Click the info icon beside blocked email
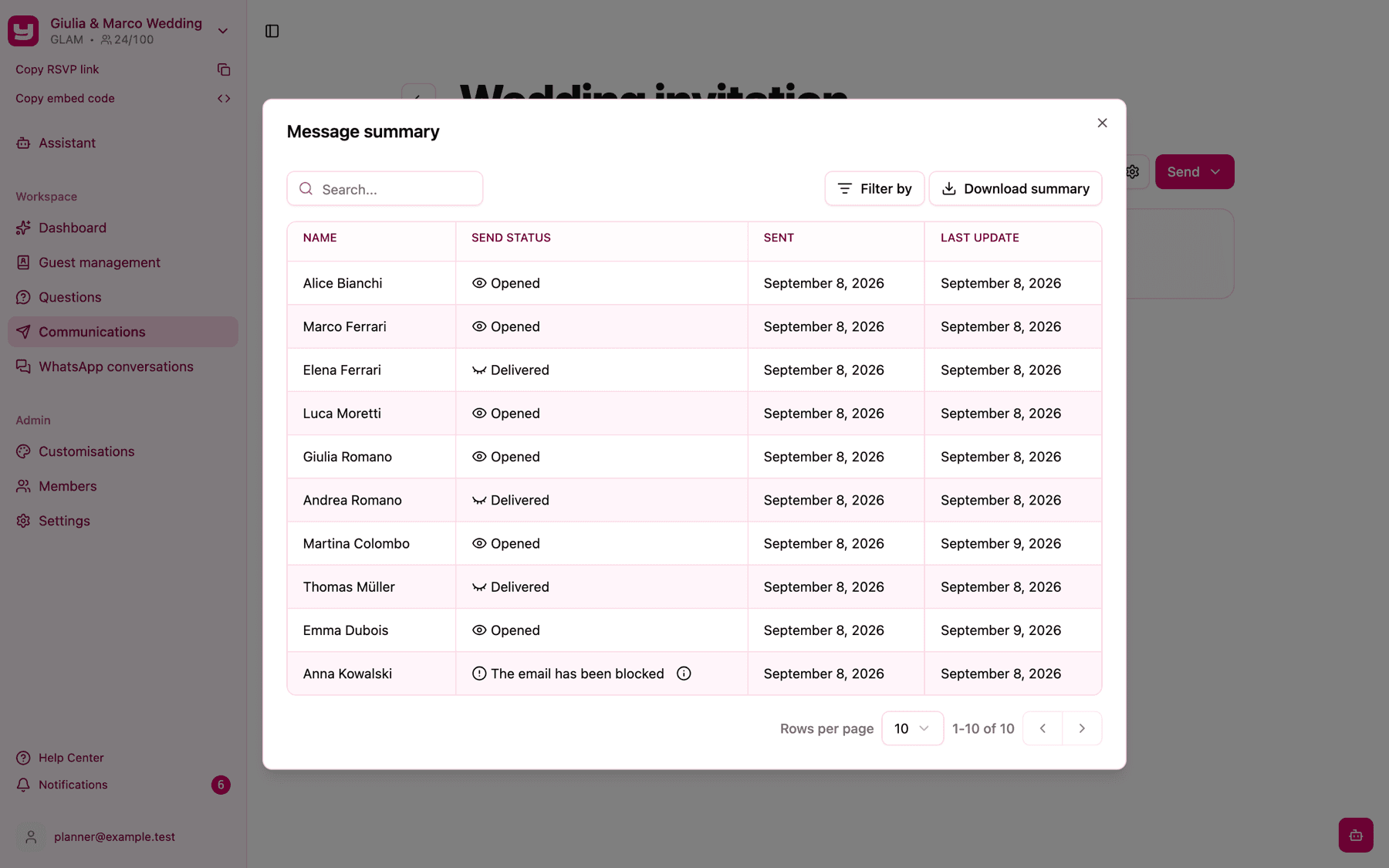 (x=684, y=674)
